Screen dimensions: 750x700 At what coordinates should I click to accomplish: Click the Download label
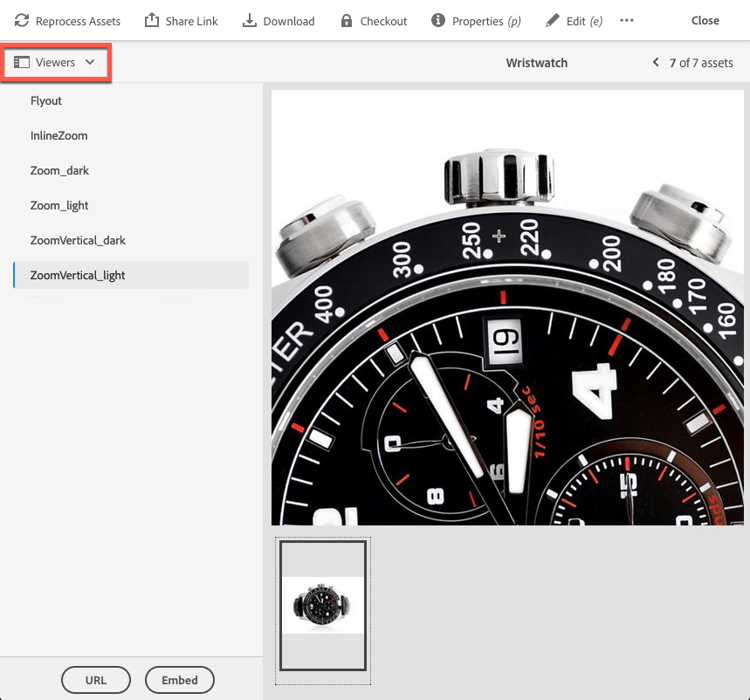point(289,21)
